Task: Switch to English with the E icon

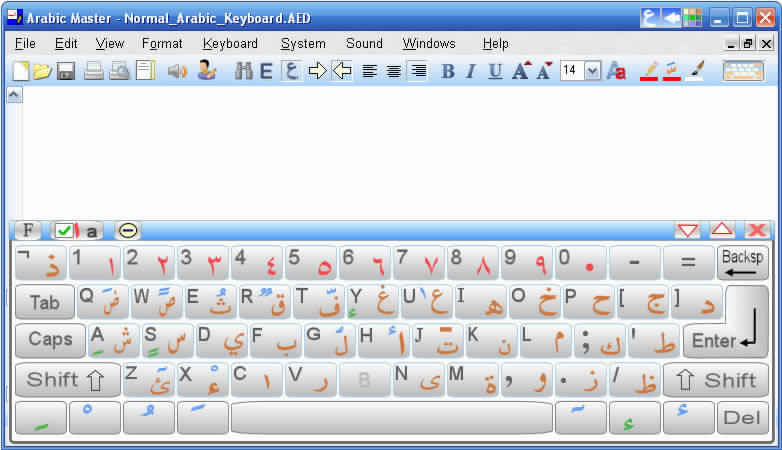Action: (x=266, y=71)
